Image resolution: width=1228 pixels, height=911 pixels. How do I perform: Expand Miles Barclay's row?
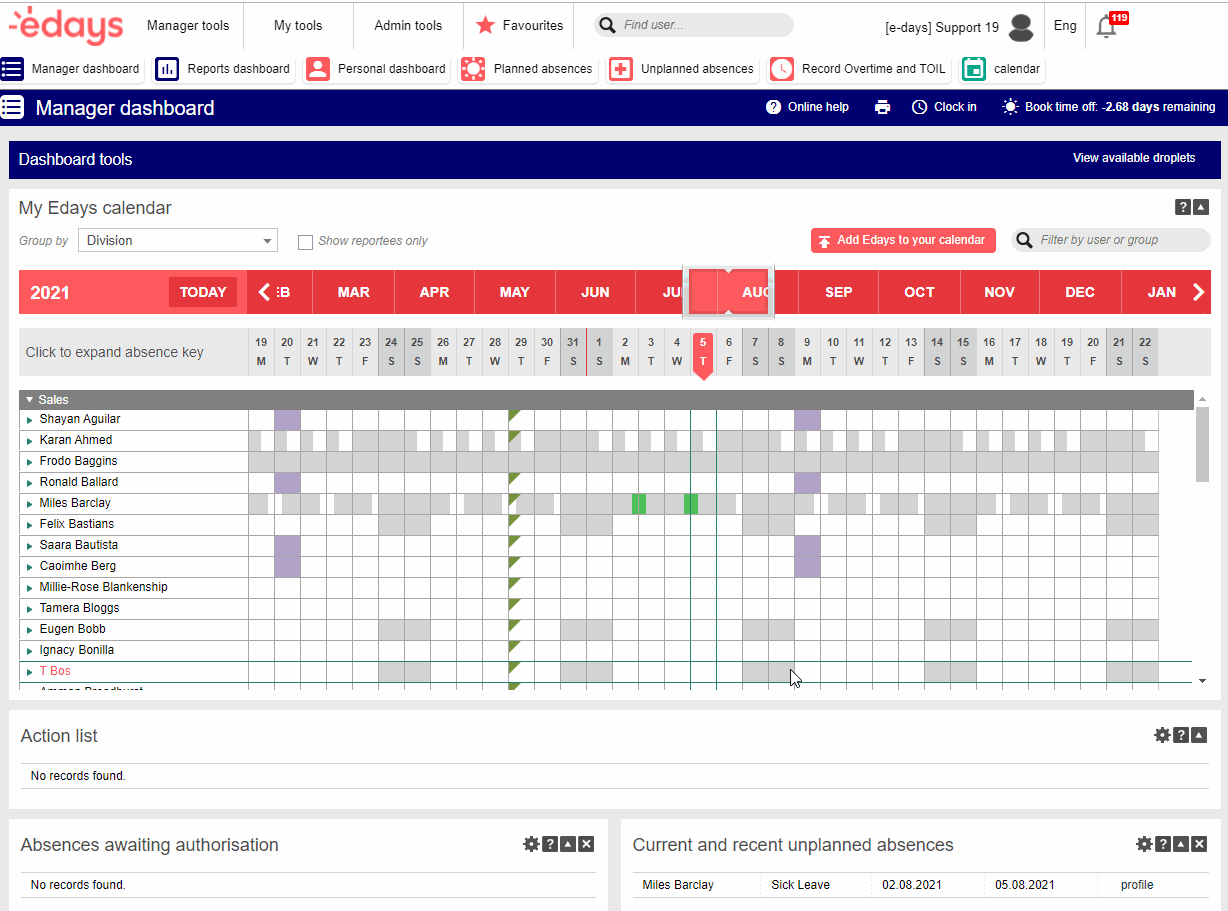pyautogui.click(x=30, y=504)
